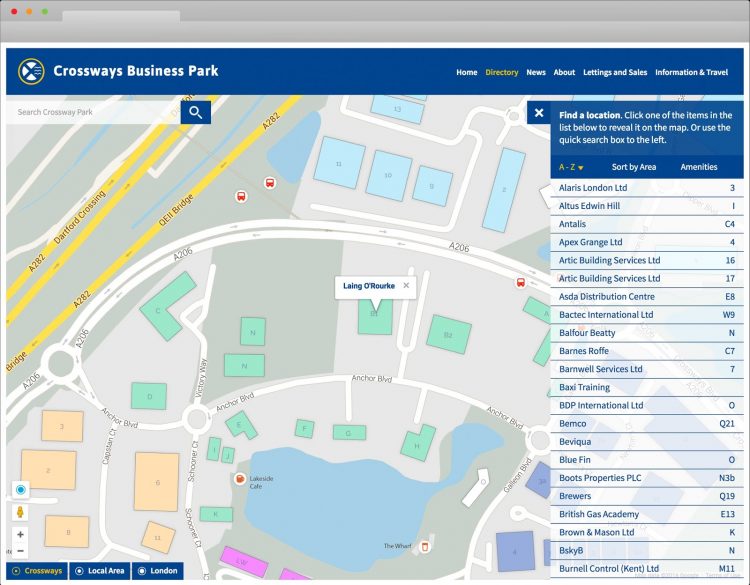This screenshot has width=750, height=585.
Task: Select Asda Distribution Centre in list
Action: coord(606,297)
